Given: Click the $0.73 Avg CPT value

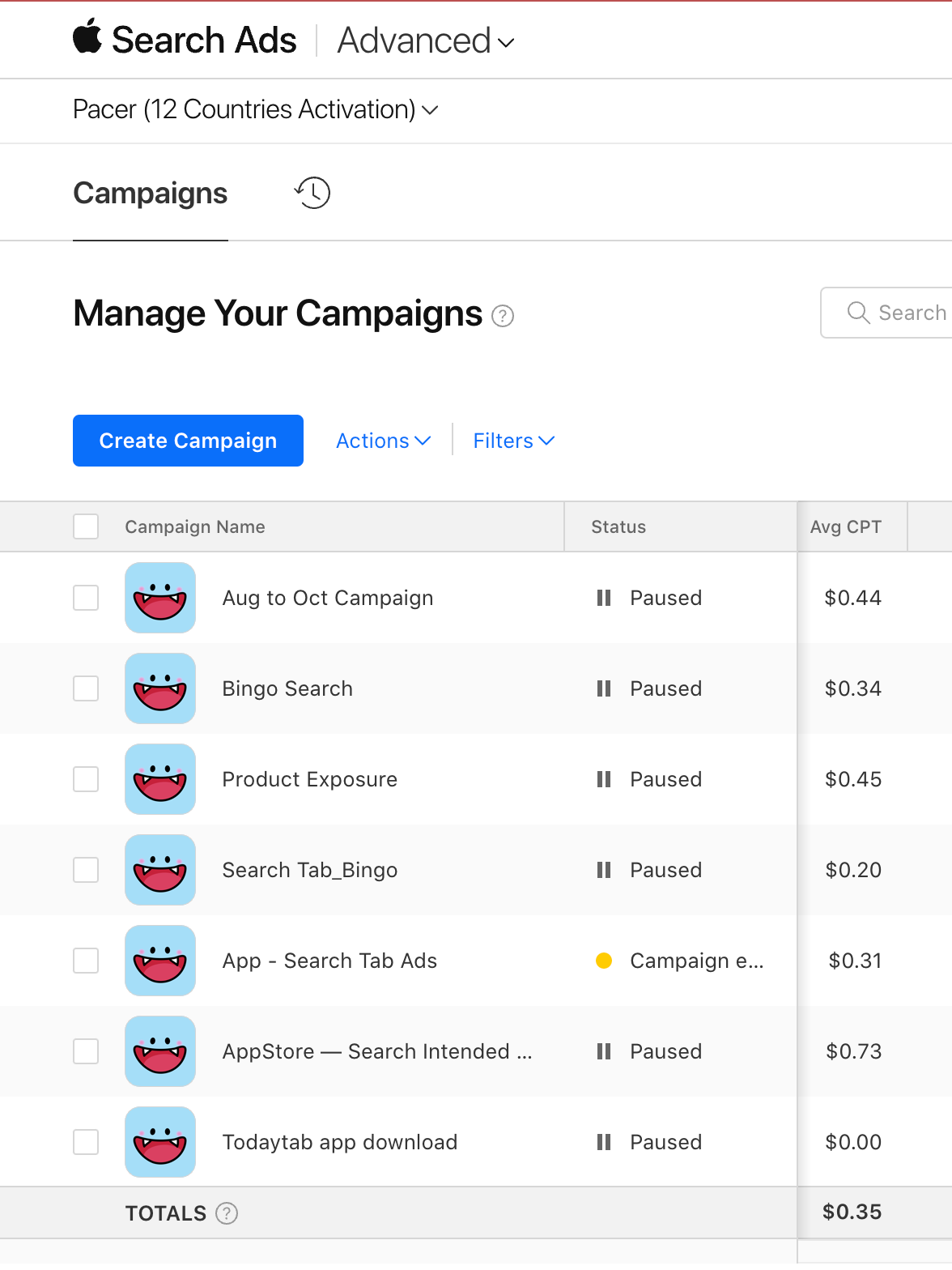Looking at the screenshot, I should tap(854, 1051).
